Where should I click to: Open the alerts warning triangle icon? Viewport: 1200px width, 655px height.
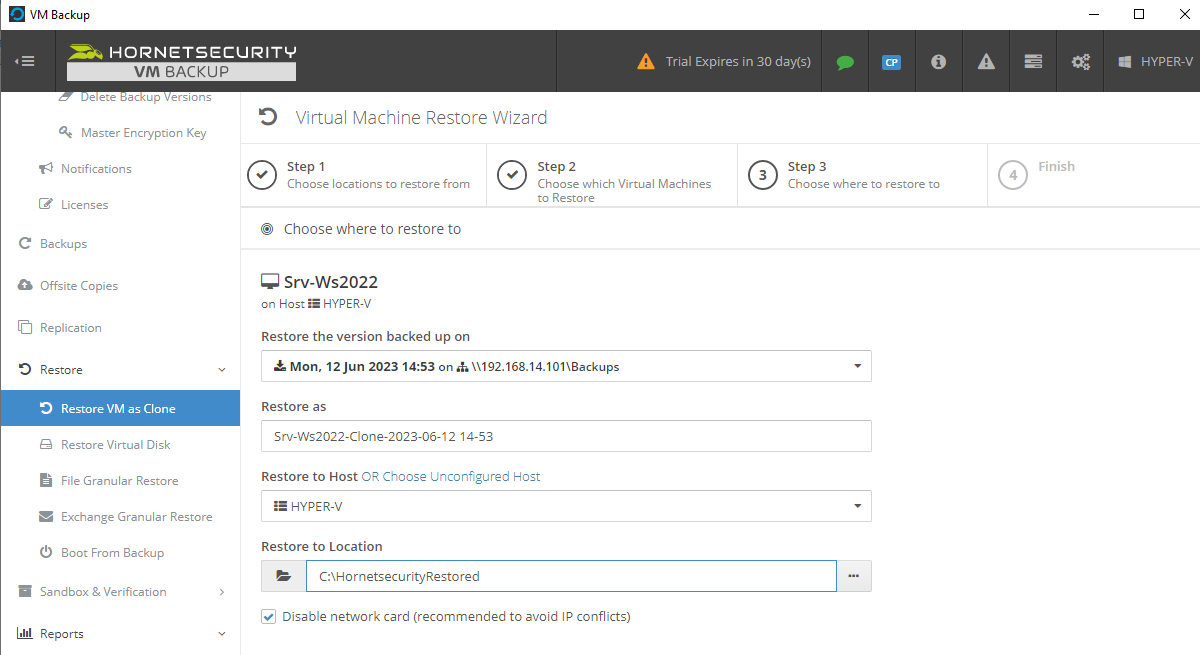[986, 62]
